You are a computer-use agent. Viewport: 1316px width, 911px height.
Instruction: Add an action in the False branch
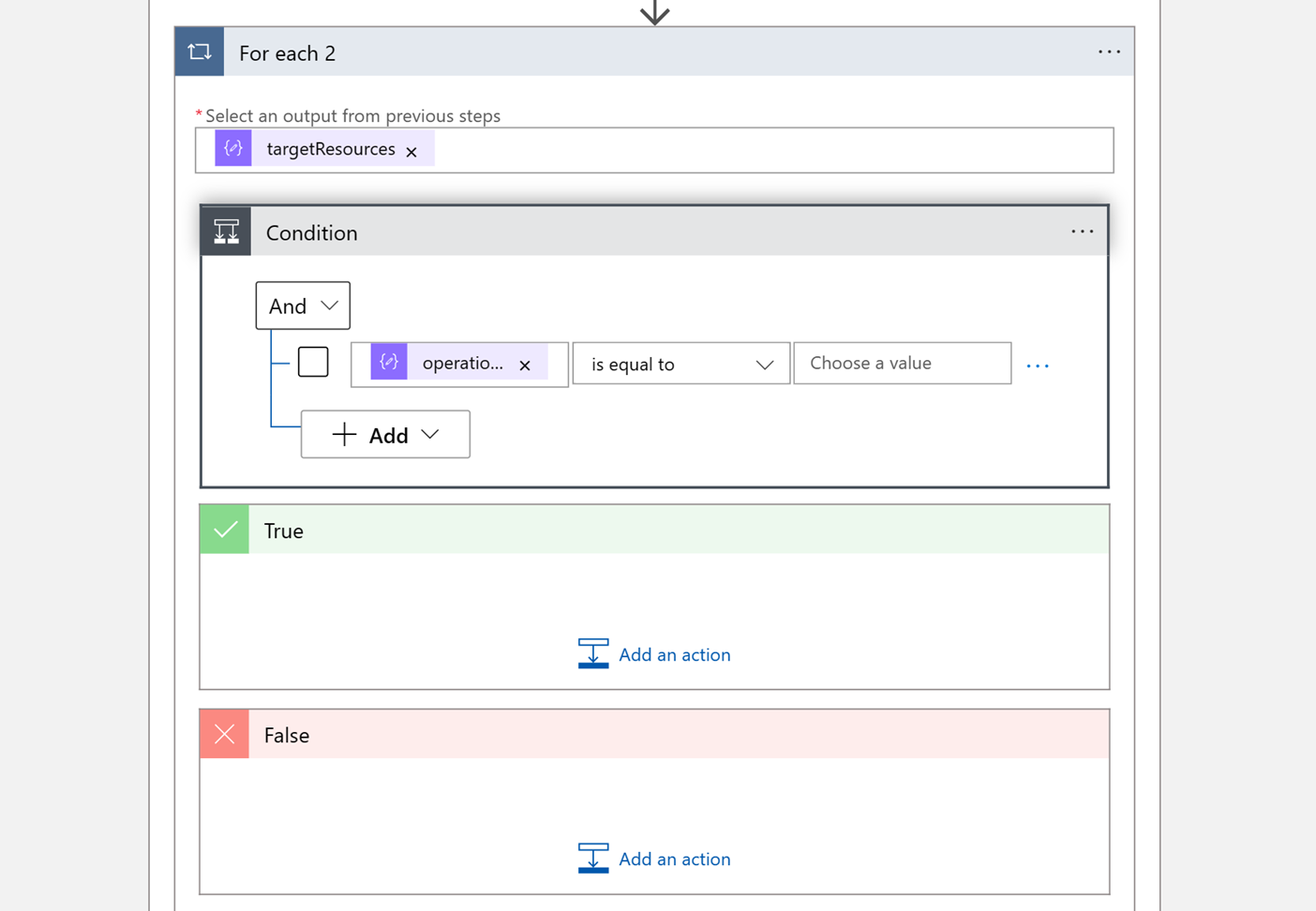click(654, 859)
